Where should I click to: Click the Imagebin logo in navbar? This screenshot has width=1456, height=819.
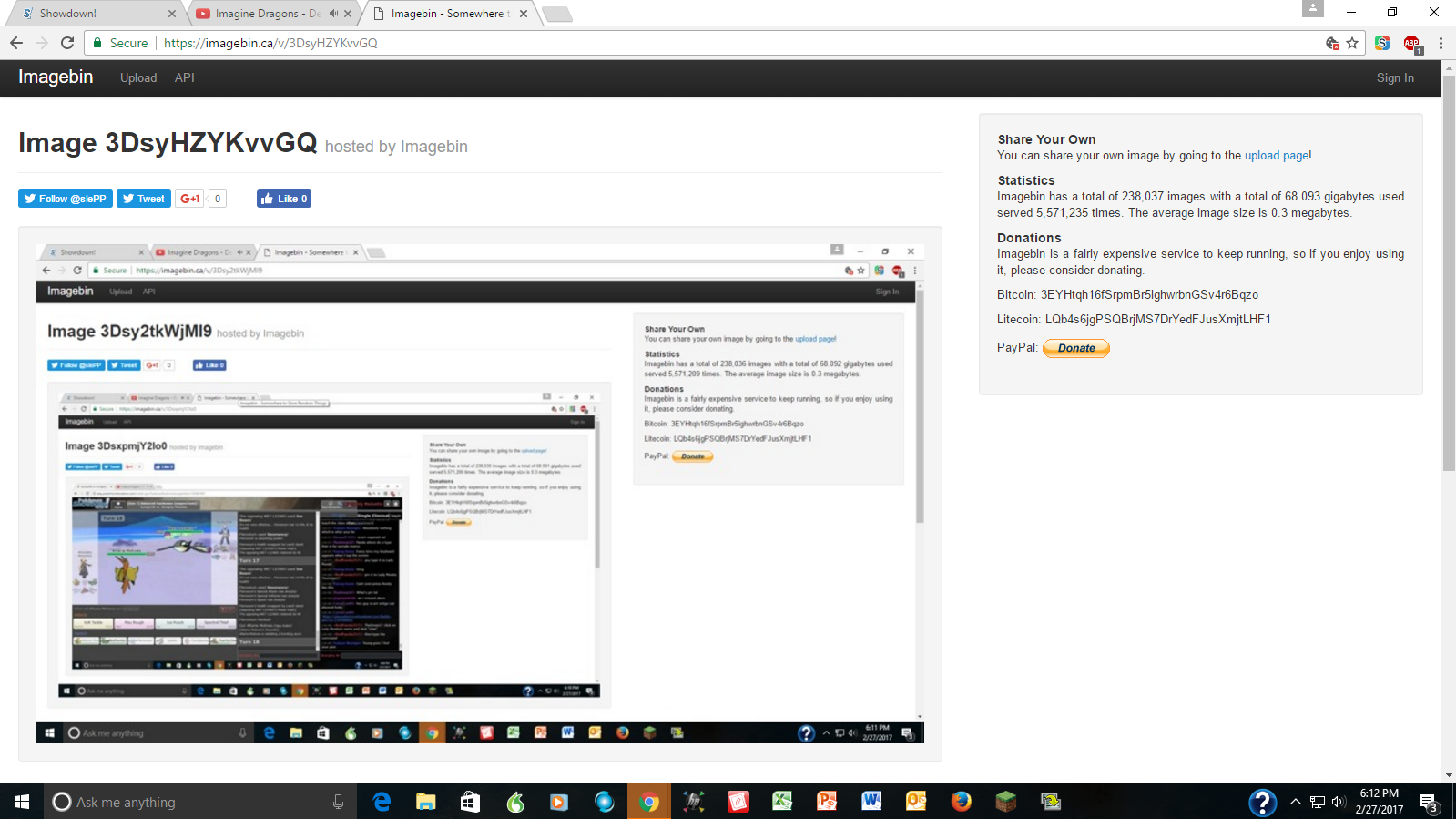[x=56, y=77]
